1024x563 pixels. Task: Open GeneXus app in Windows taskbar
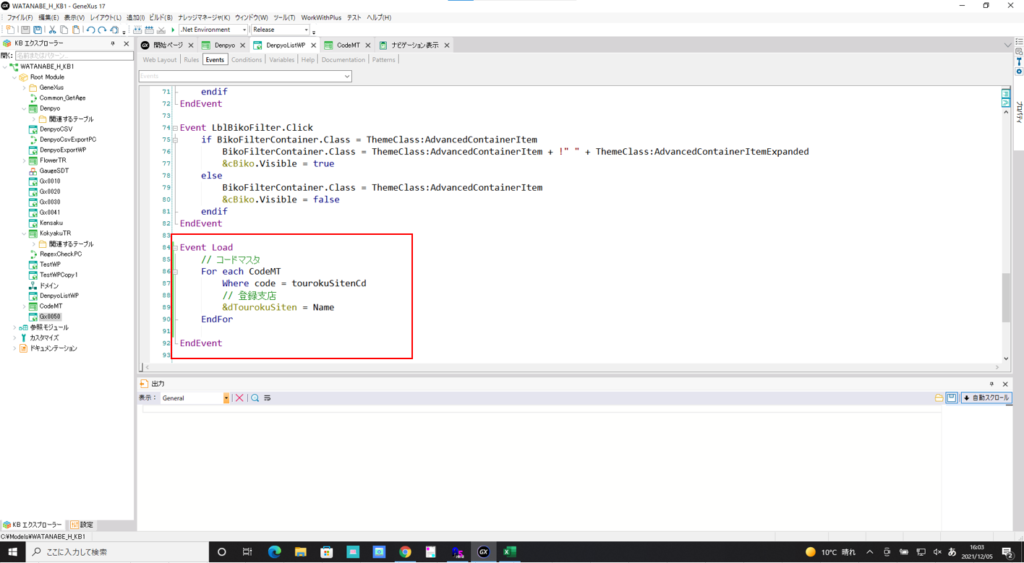point(483,552)
